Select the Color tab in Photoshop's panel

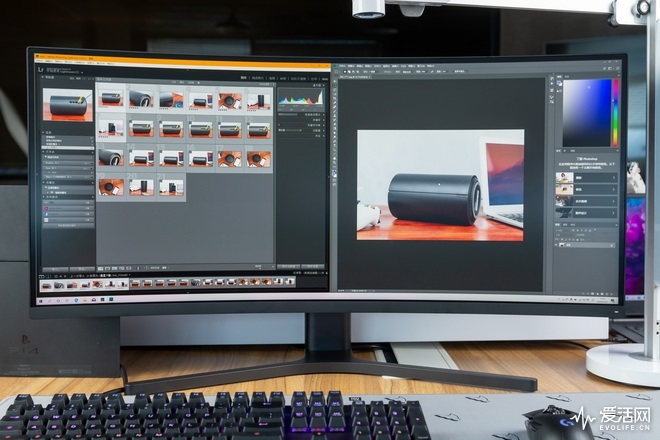pyautogui.click(x=559, y=77)
